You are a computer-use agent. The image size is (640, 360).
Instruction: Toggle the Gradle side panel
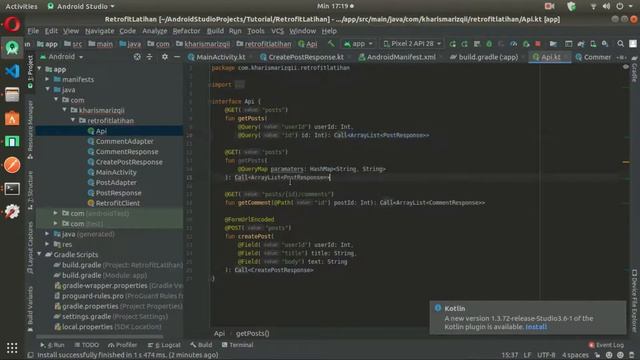click(x=634, y=69)
